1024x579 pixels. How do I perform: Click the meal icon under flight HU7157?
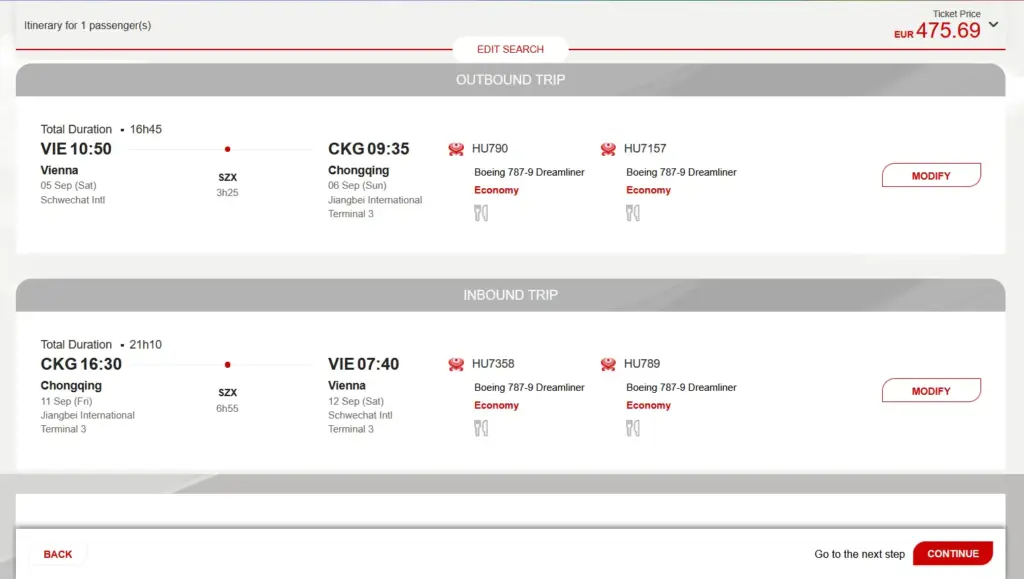pyautogui.click(x=633, y=213)
